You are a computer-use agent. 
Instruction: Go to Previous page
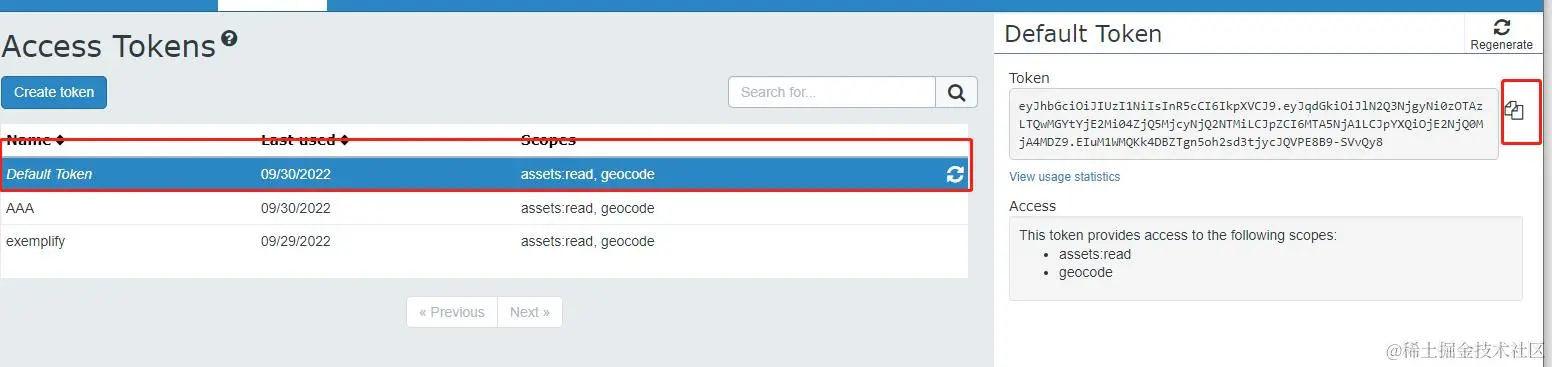point(452,312)
